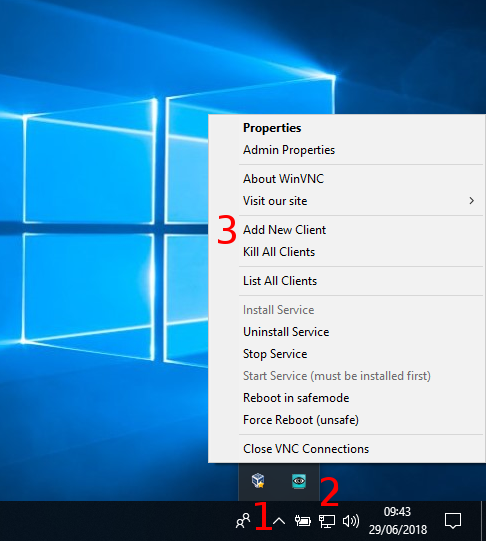Click the battery power tray icon
Viewport: 486px width, 541px height.
[x=302, y=521]
